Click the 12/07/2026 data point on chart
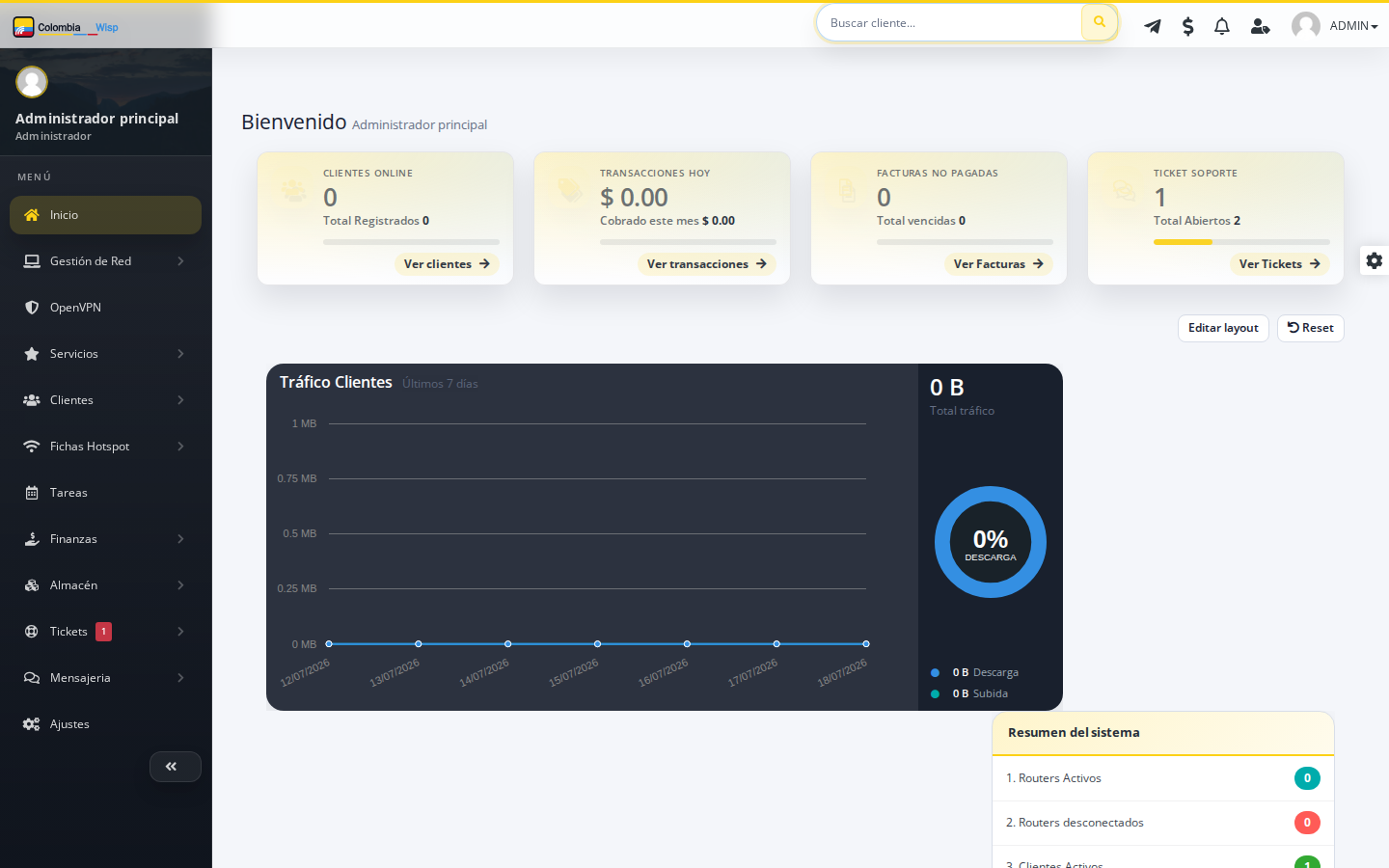Screen dimensions: 1389x868 click(x=329, y=643)
